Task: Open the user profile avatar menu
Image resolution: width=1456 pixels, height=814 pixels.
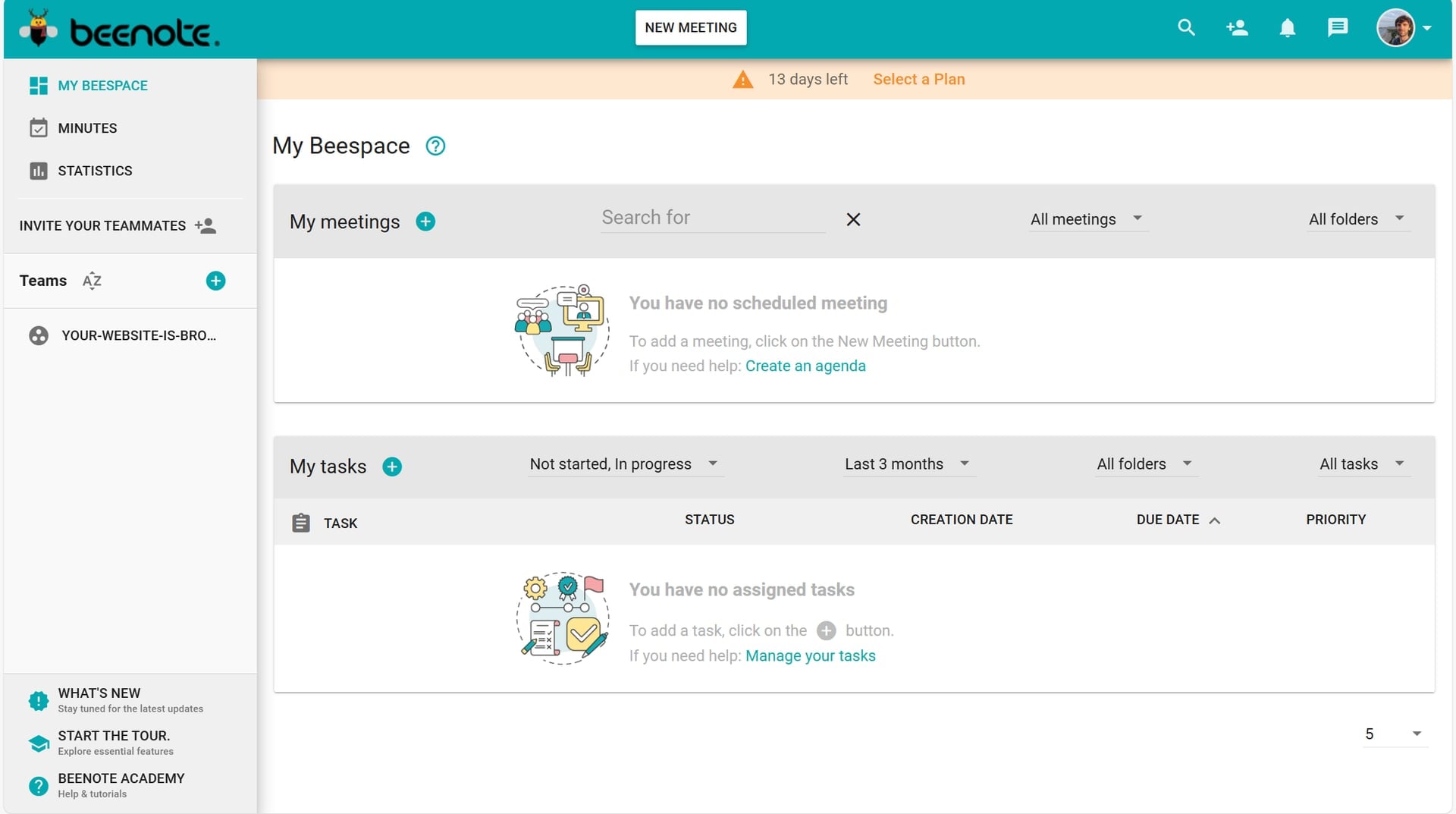Action: coord(1404,28)
